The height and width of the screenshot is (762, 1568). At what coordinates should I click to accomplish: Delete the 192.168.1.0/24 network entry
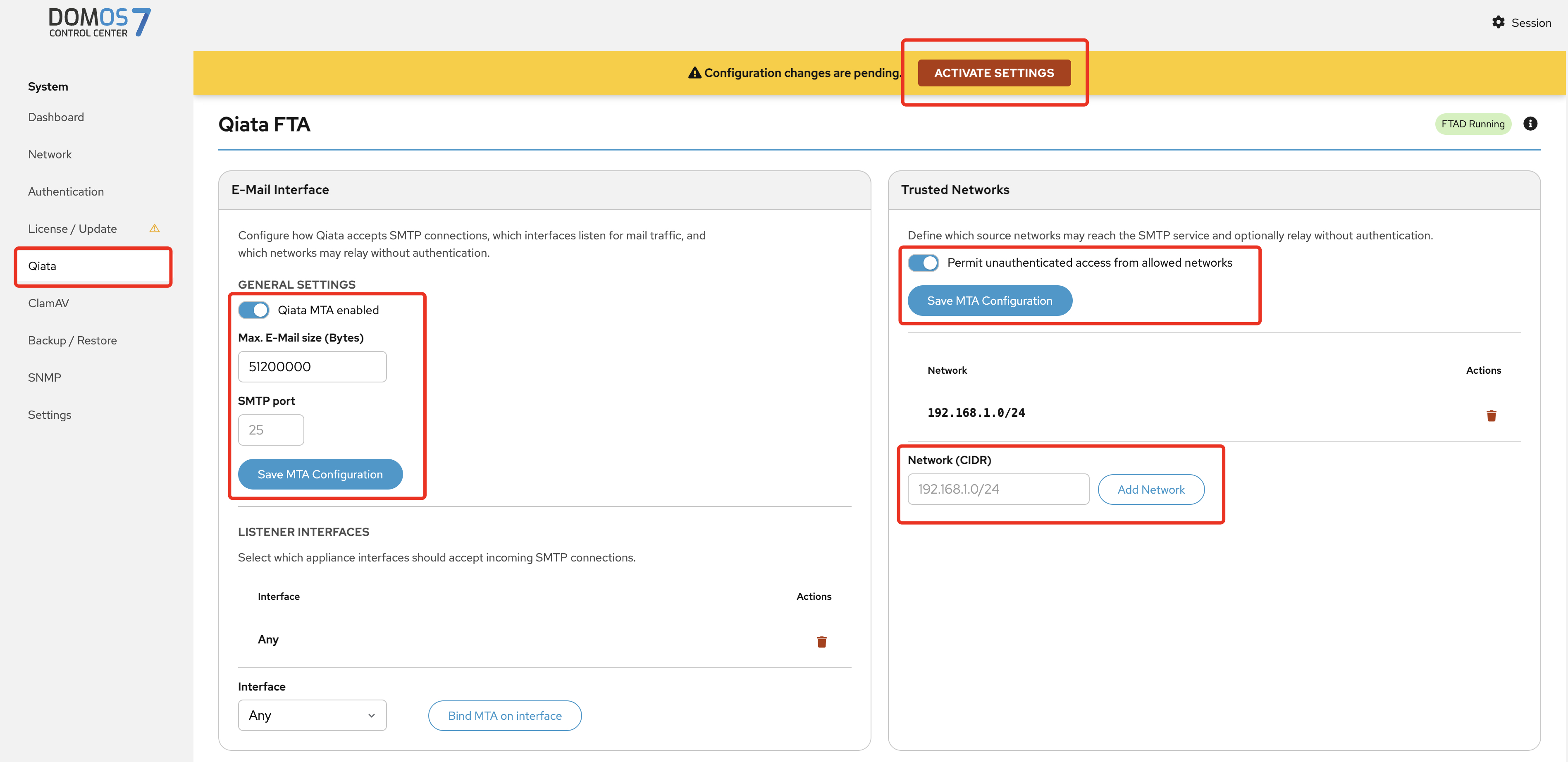pos(1491,416)
